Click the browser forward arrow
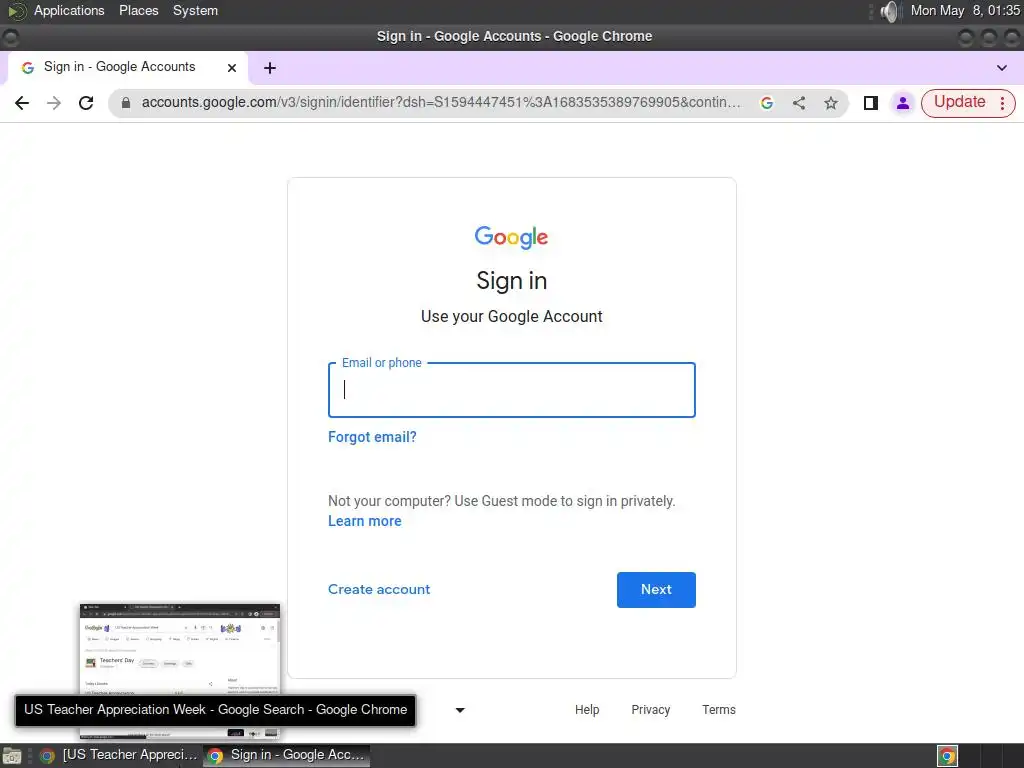Screen dimensions: 1024x768 click(x=54, y=103)
